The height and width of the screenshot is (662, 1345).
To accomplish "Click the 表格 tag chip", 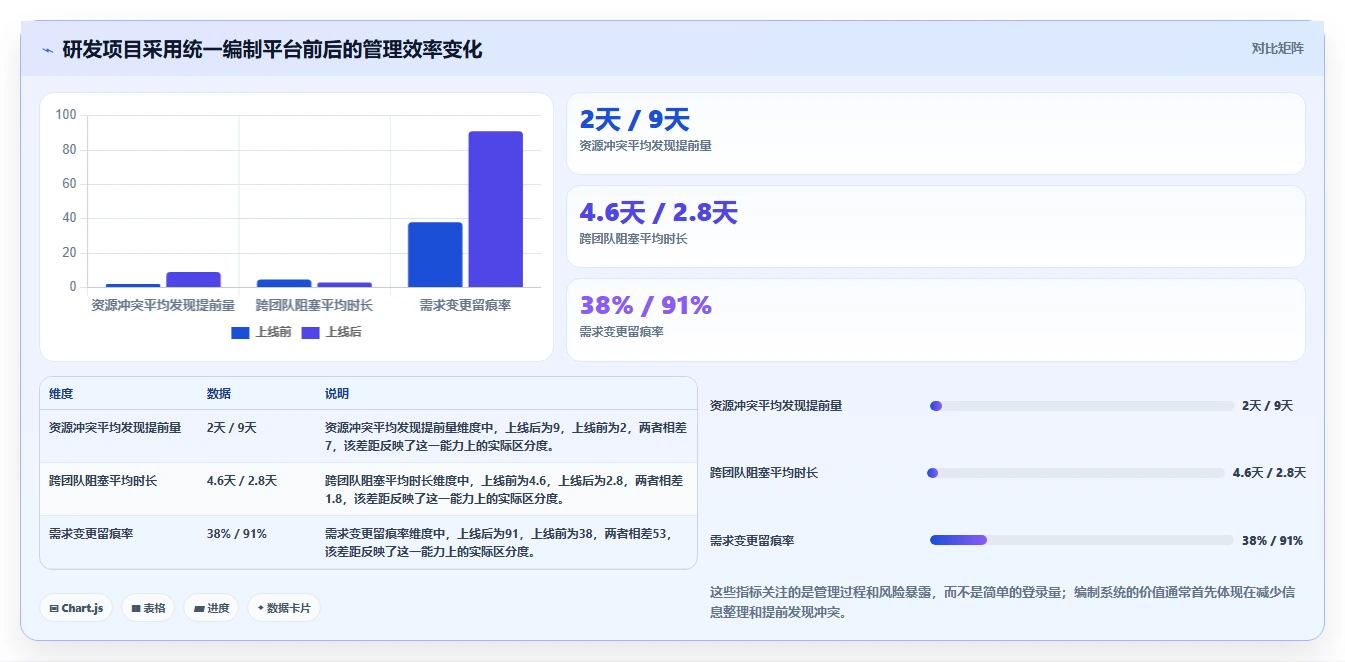I will [148, 608].
